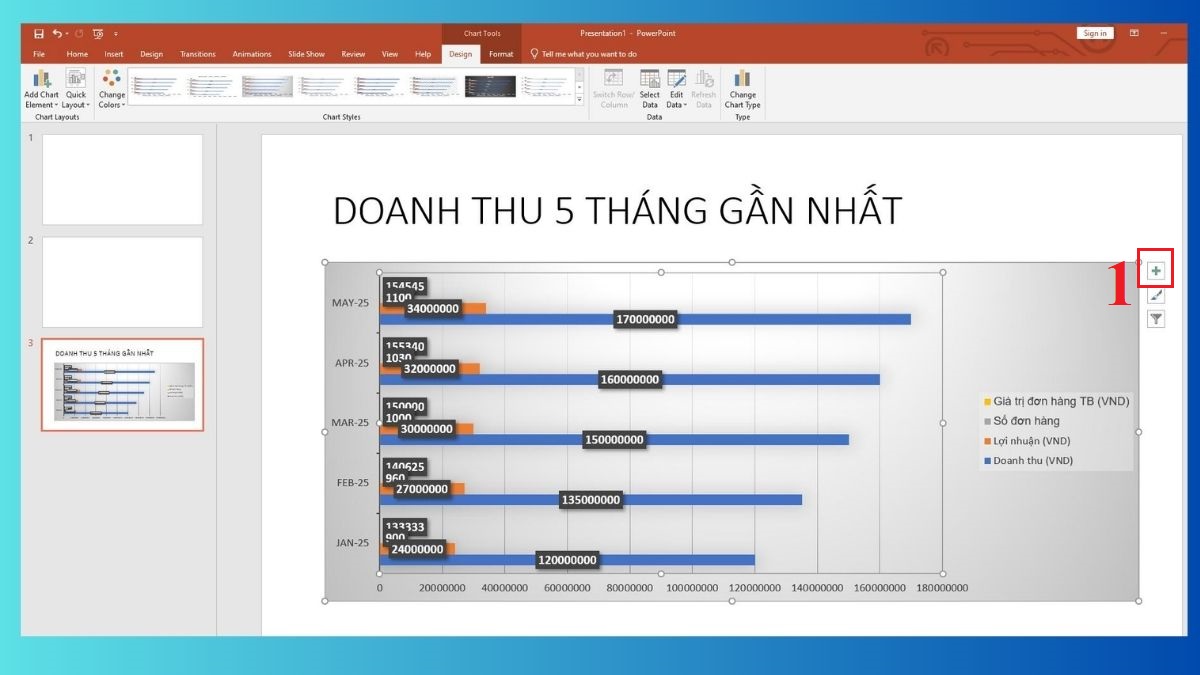This screenshot has width=1200, height=675.
Task: Open the Change Colors dropdown
Action: tap(111, 88)
